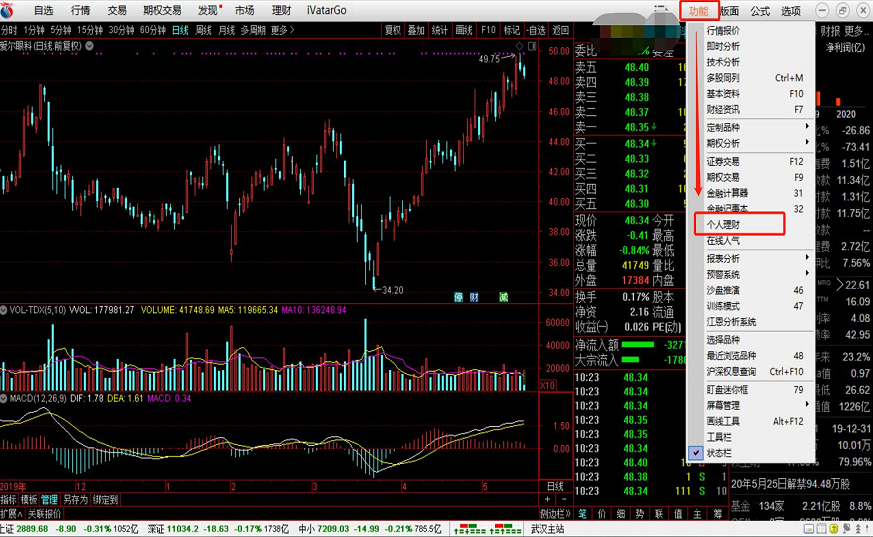Click the 返回 button on chart toolbar

561,30
